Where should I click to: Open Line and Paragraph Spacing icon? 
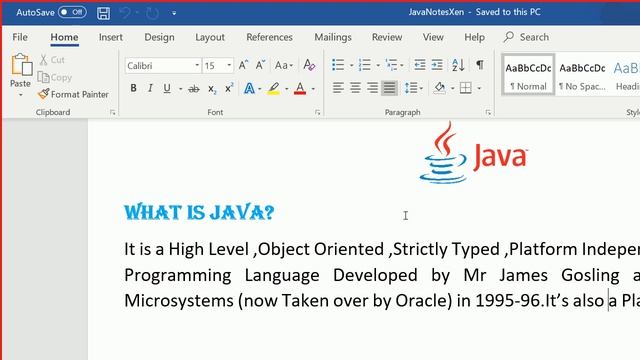[411, 88]
